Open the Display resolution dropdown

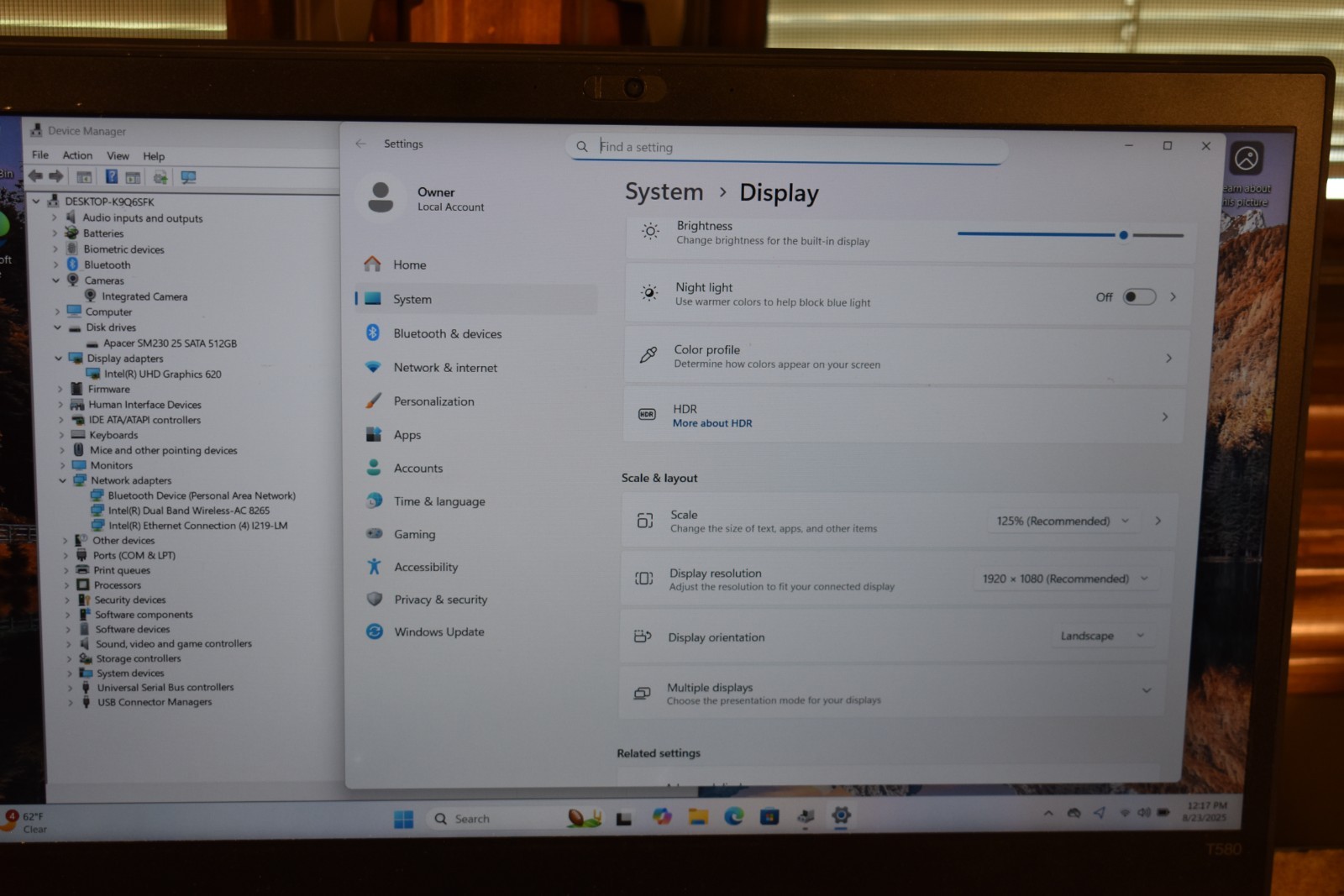point(1065,579)
